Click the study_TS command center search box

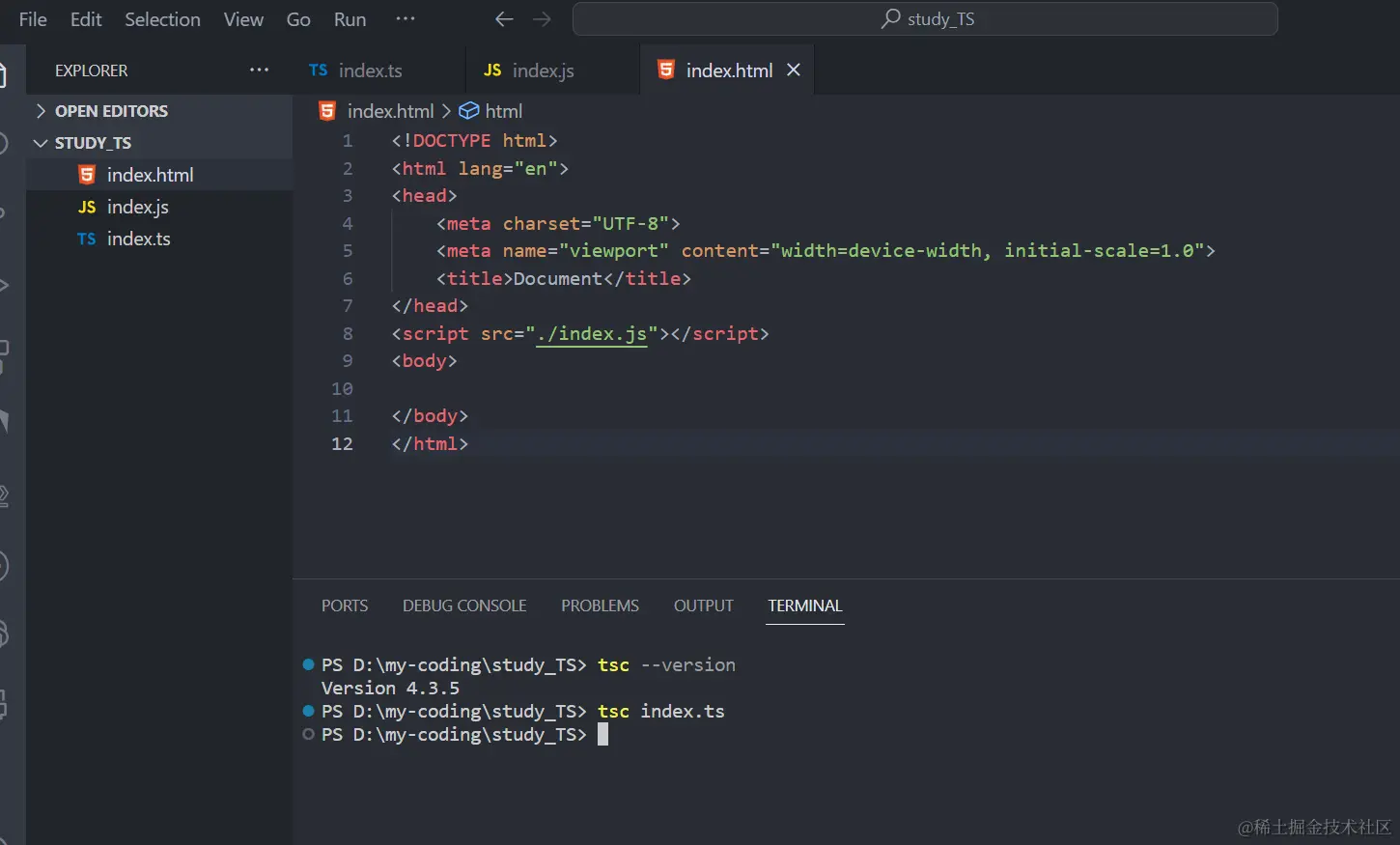925,19
